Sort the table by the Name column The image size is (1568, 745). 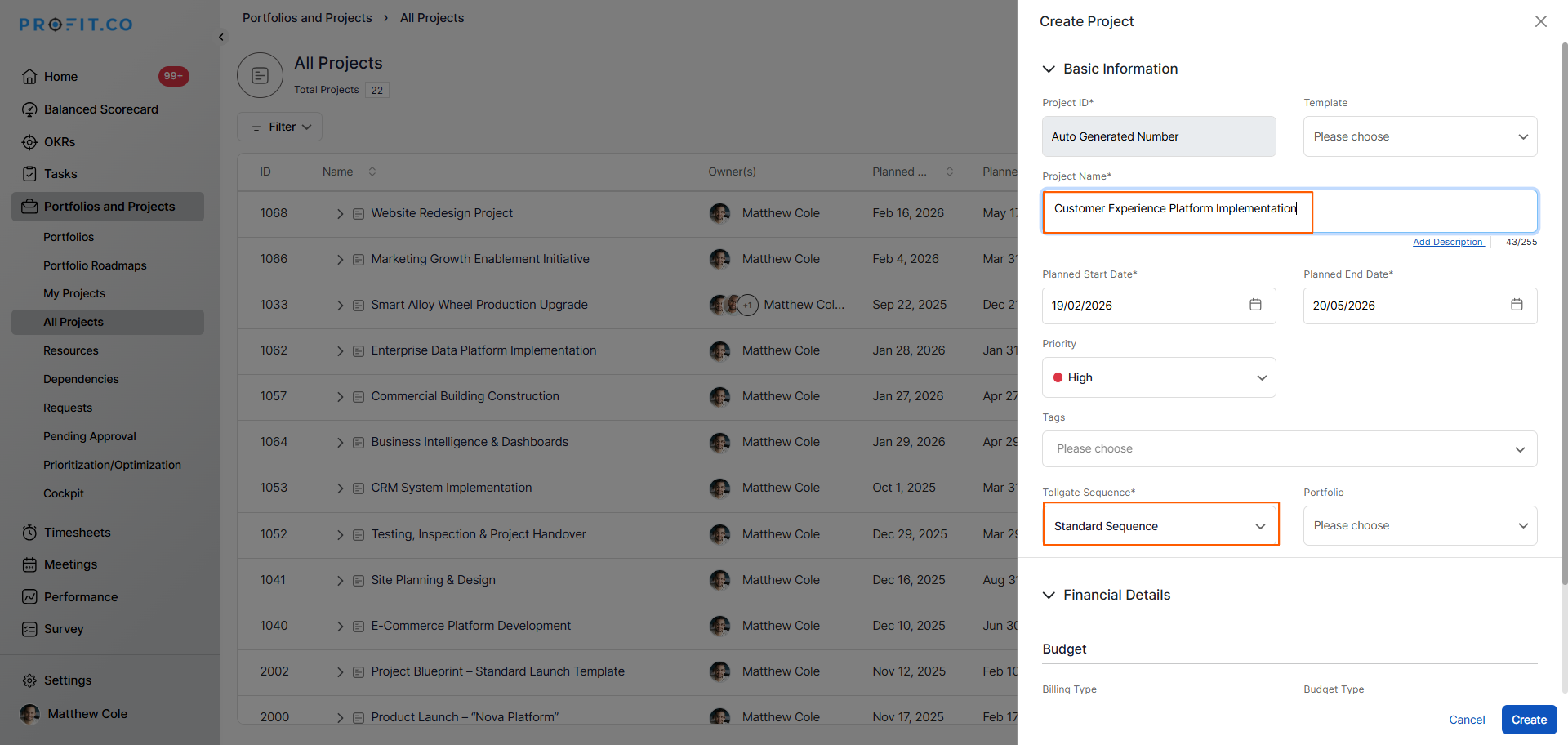[x=372, y=172]
